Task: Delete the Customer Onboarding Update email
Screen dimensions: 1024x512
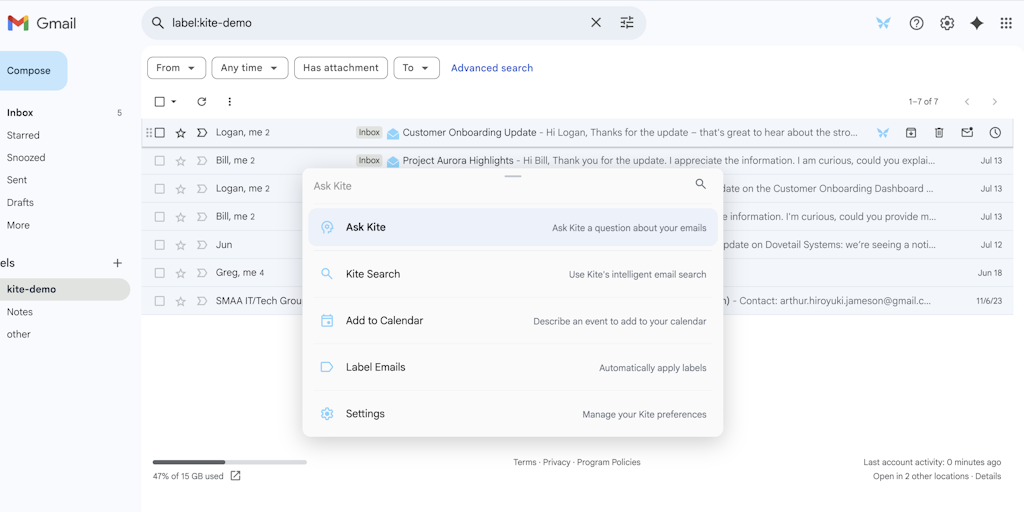Action: click(939, 133)
